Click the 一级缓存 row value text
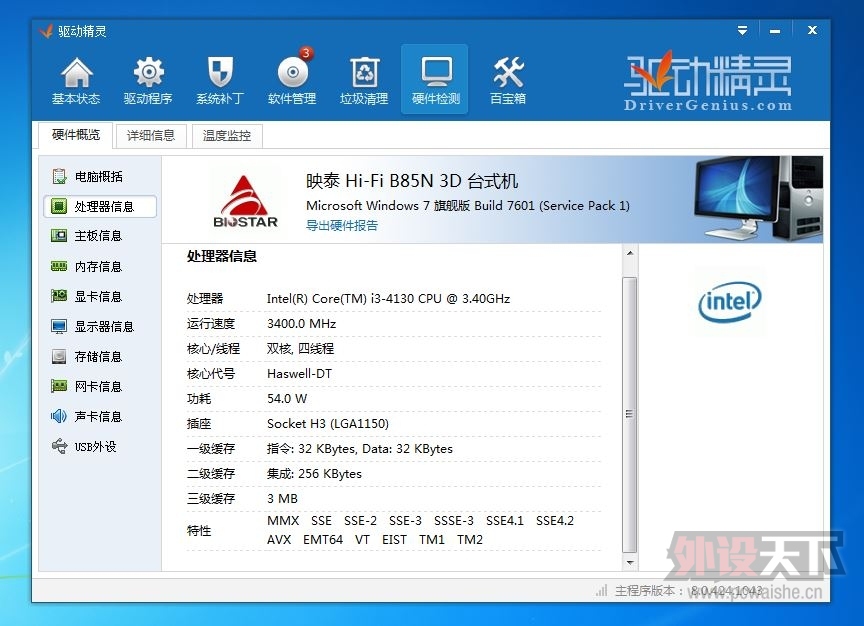This screenshot has width=864, height=626. point(360,449)
